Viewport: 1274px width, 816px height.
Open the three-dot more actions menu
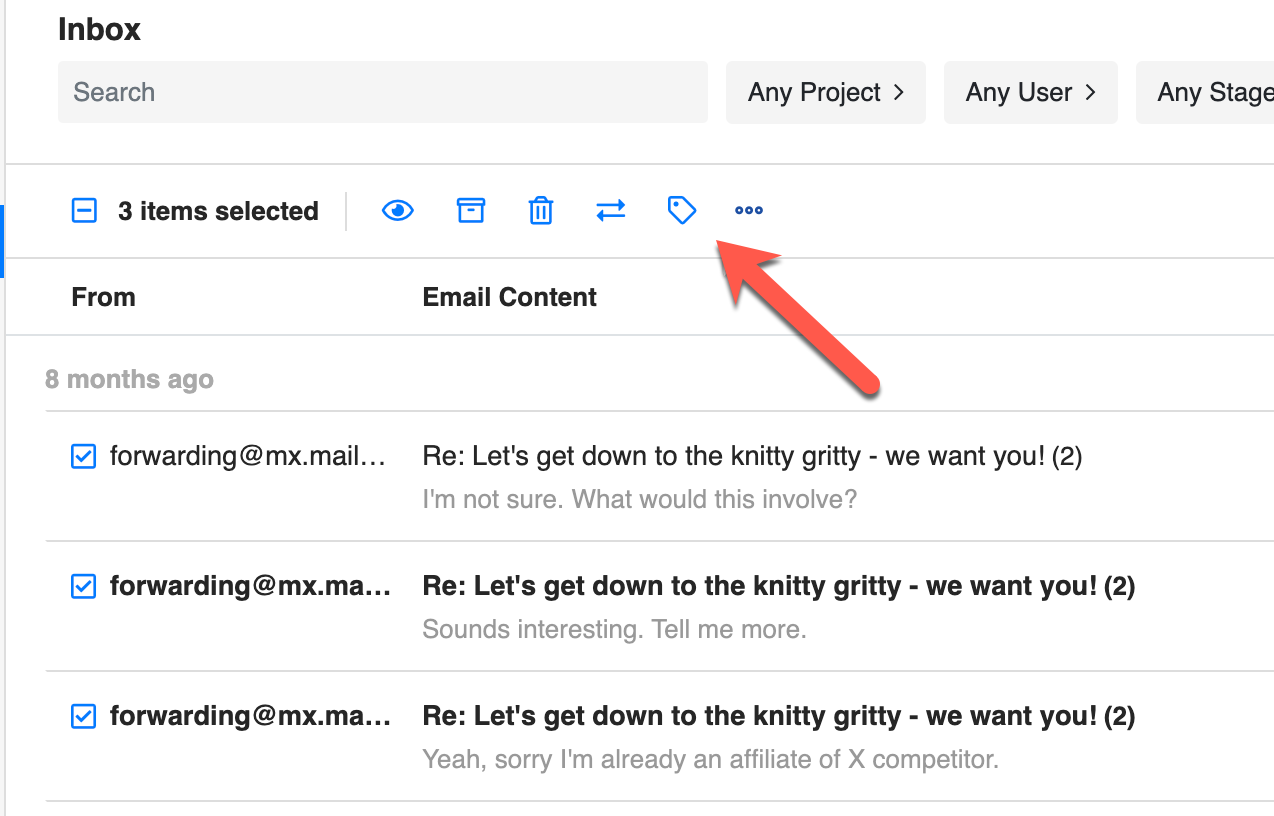pyautogui.click(x=749, y=211)
